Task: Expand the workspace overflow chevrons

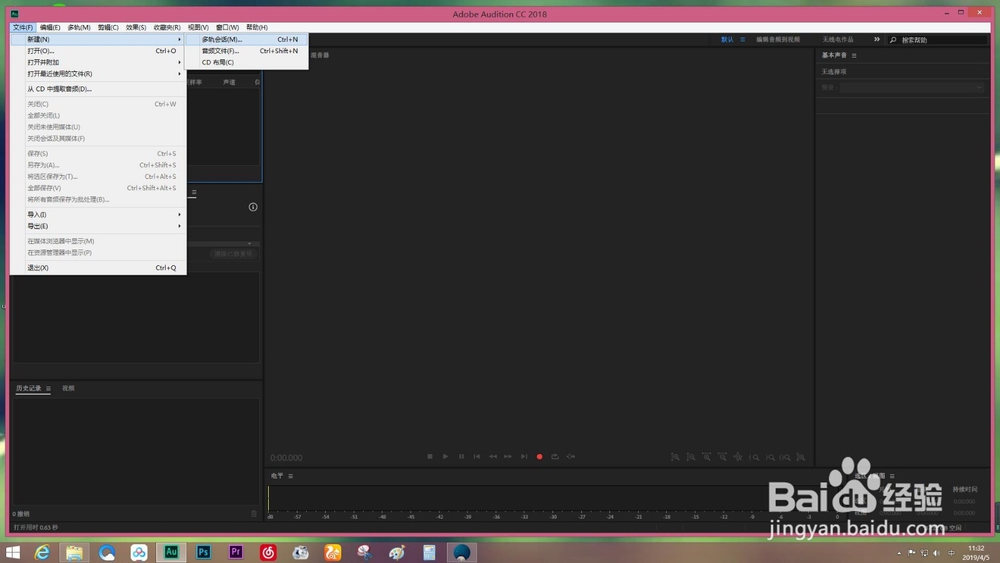Action: click(x=877, y=40)
